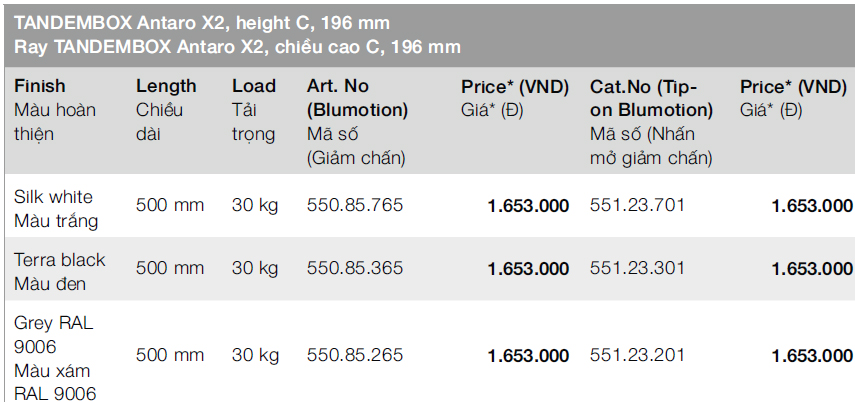
Task: Select the Length column header
Action: pyautogui.click(x=166, y=86)
